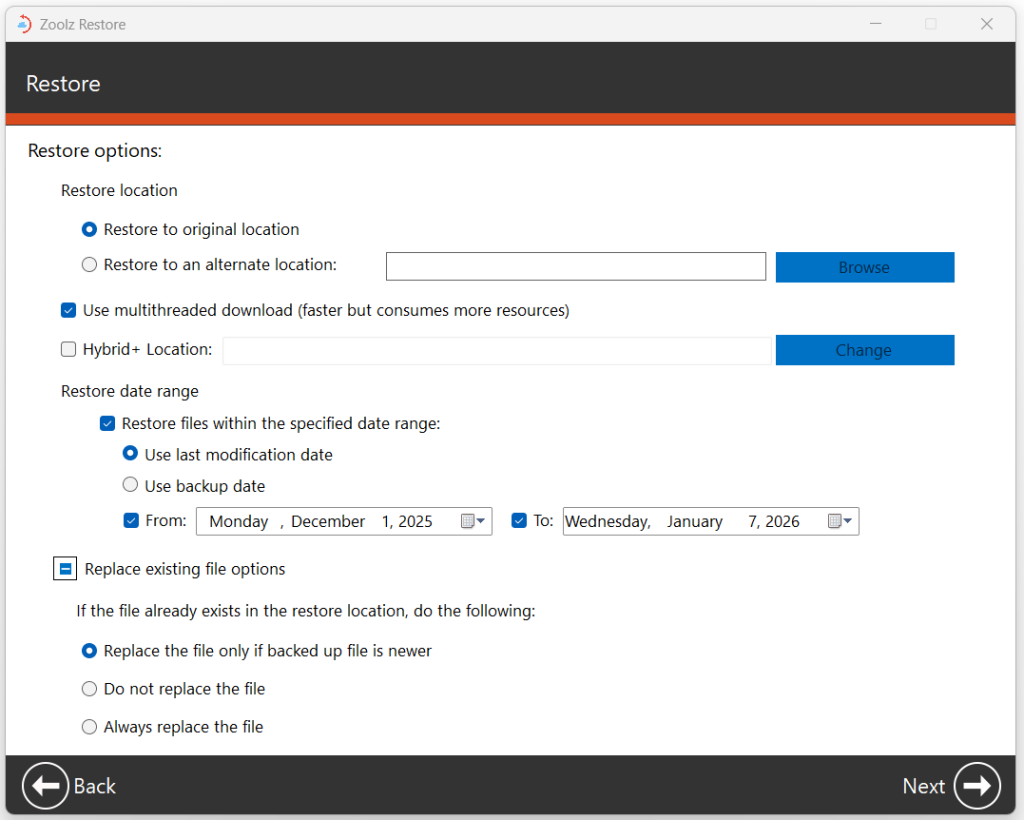The height and width of the screenshot is (820, 1024).
Task: Uncheck the To date checkbox
Action: pyautogui.click(x=519, y=520)
